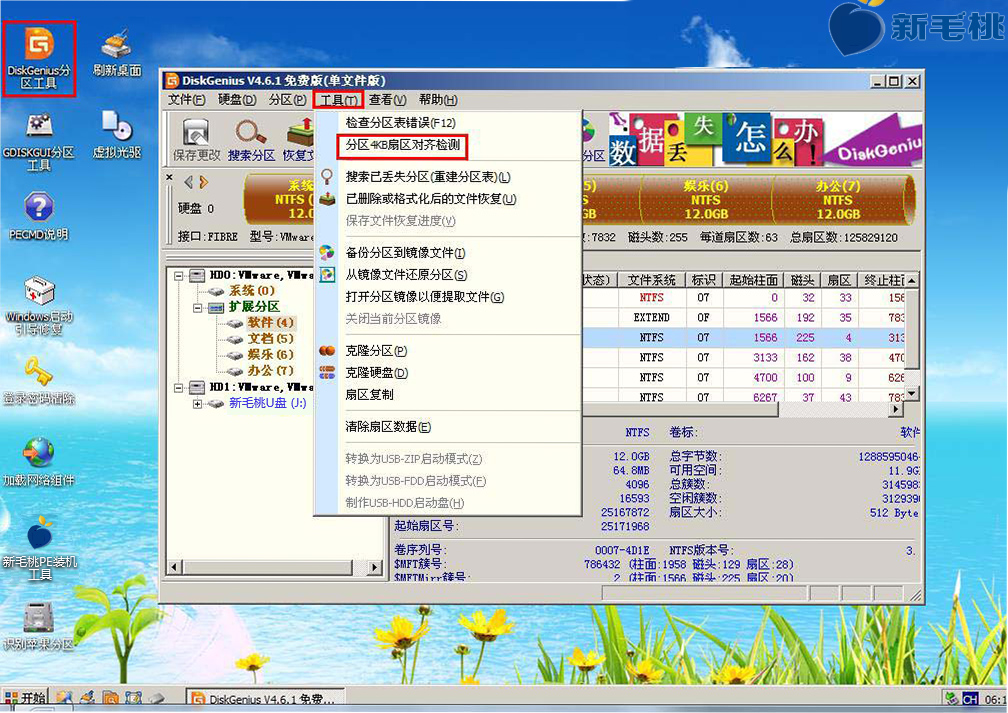The width and height of the screenshot is (1008, 713).
Task: Click CH language indicator in tray
Action: [x=970, y=699]
